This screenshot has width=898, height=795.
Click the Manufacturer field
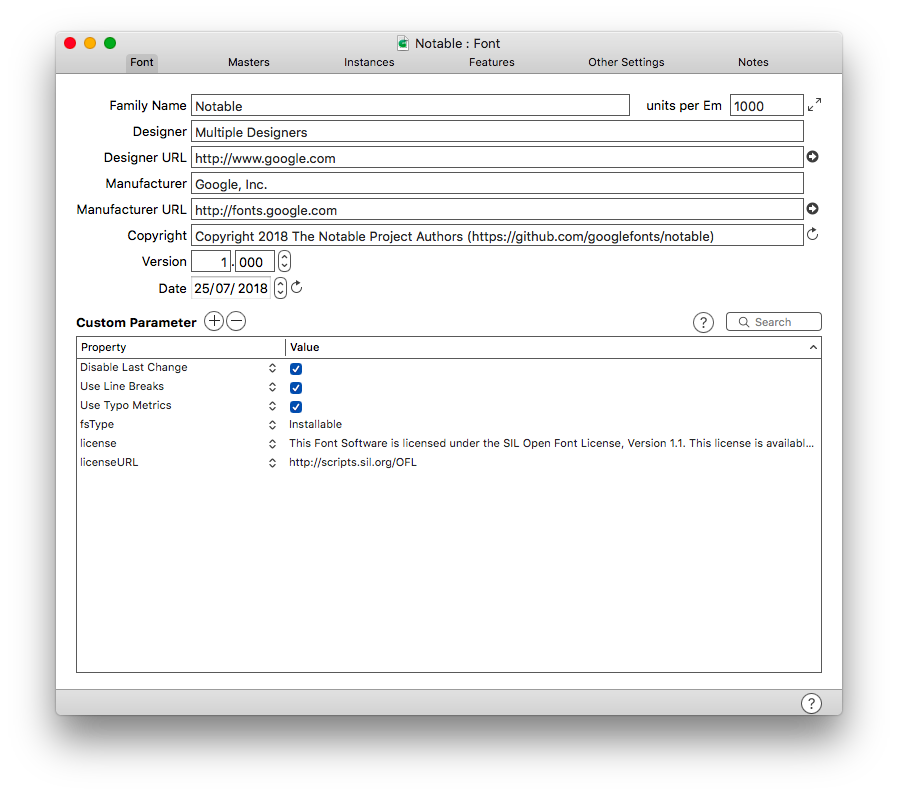(x=497, y=183)
